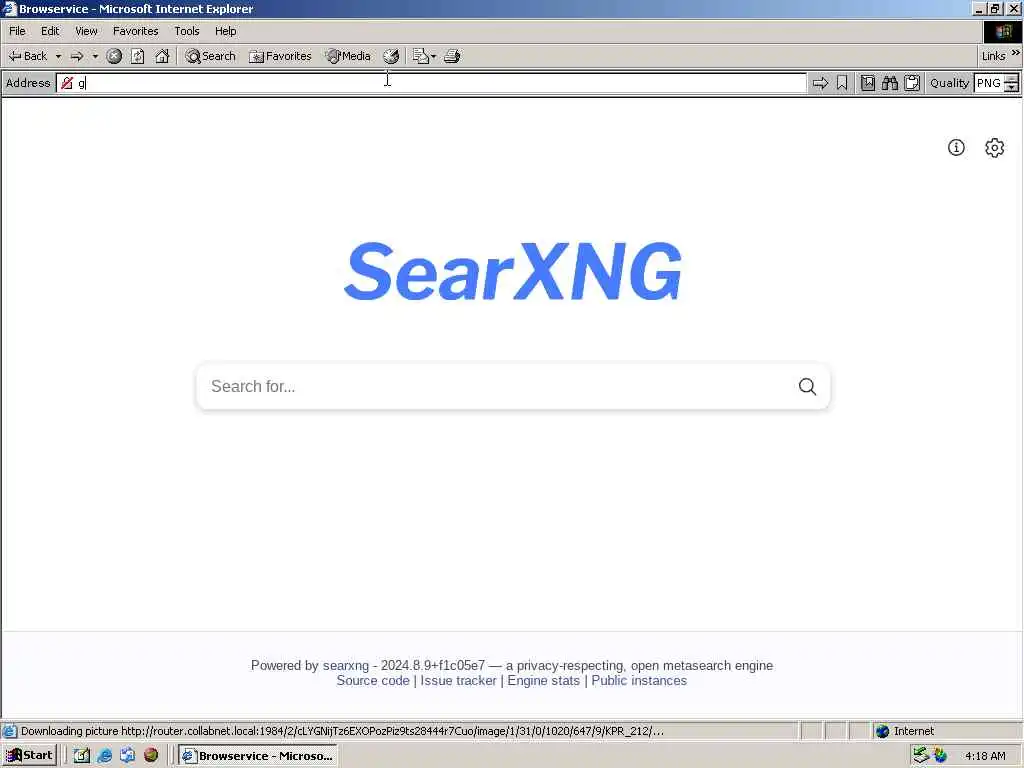Launch Outlook Express from quick launch
Screen dimensions: 1024x768
pyautogui.click(x=127, y=756)
